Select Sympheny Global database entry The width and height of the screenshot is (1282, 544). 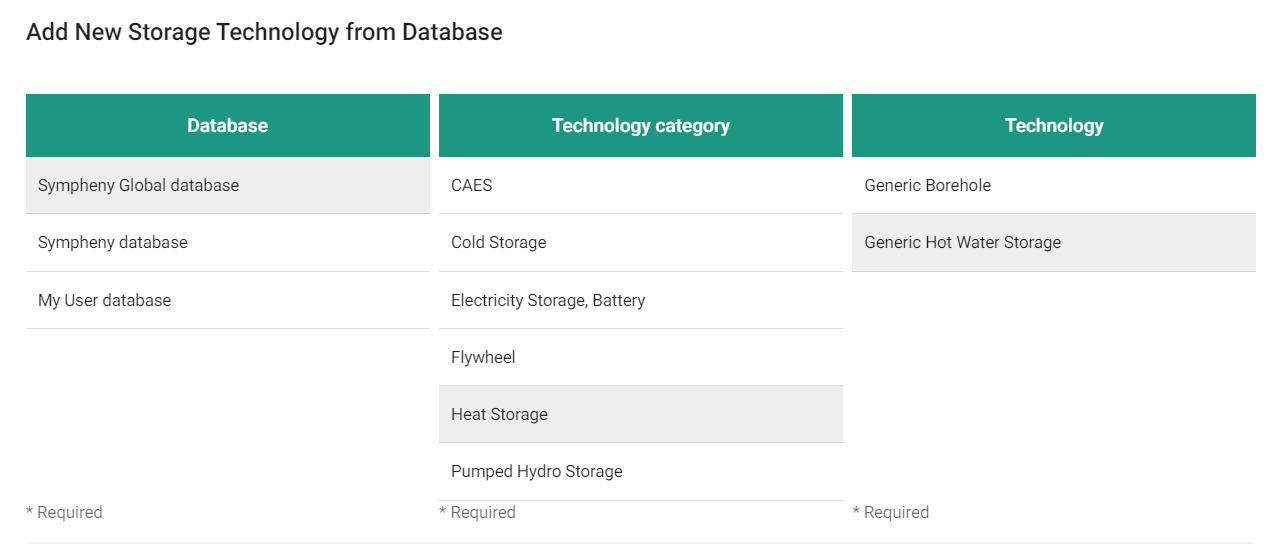[x=138, y=185]
